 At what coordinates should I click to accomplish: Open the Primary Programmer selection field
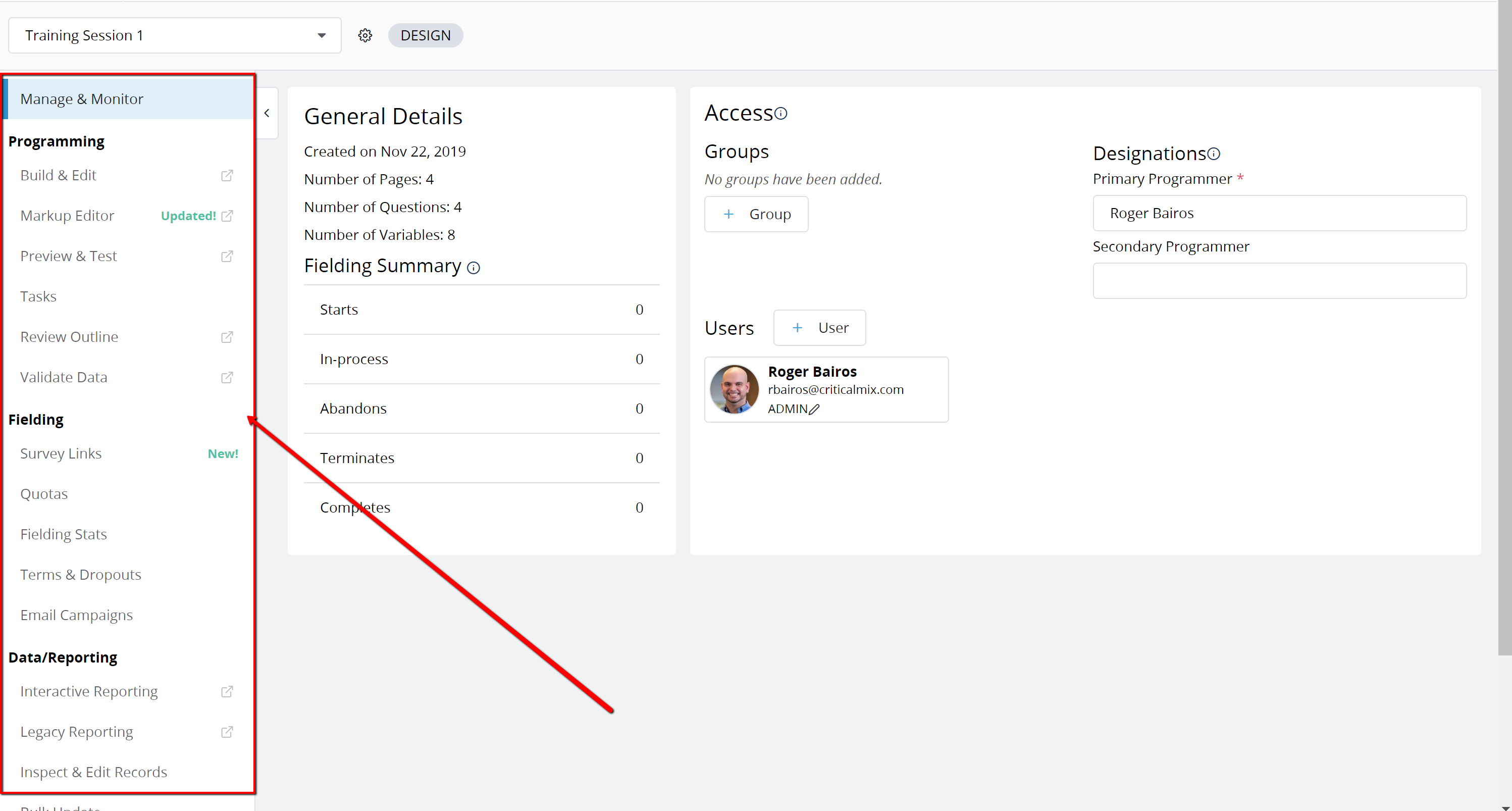pyautogui.click(x=1279, y=213)
